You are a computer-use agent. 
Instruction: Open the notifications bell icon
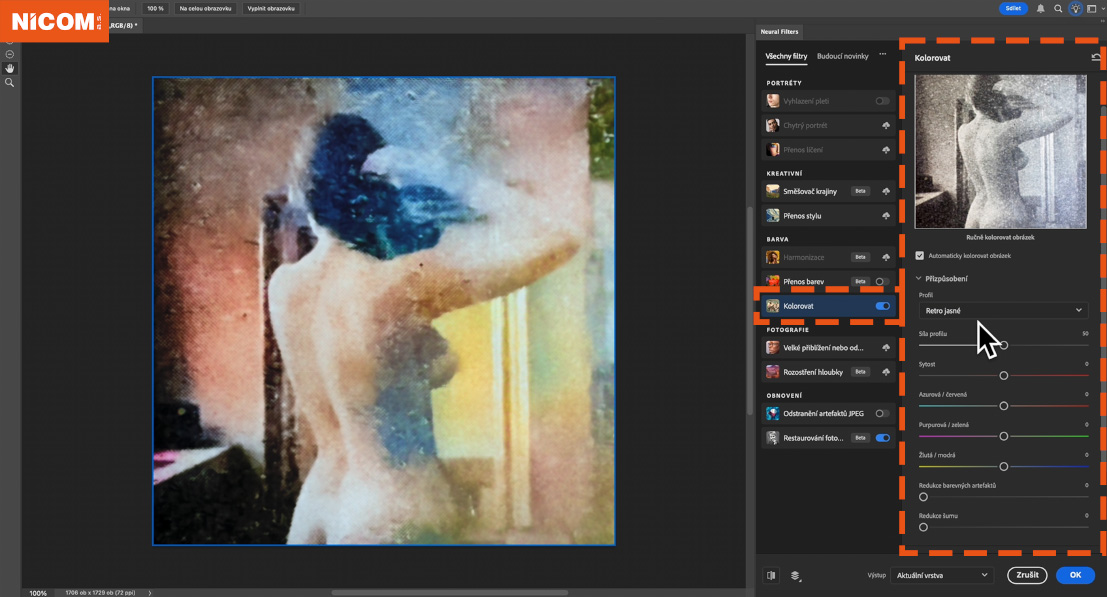pos(1041,8)
